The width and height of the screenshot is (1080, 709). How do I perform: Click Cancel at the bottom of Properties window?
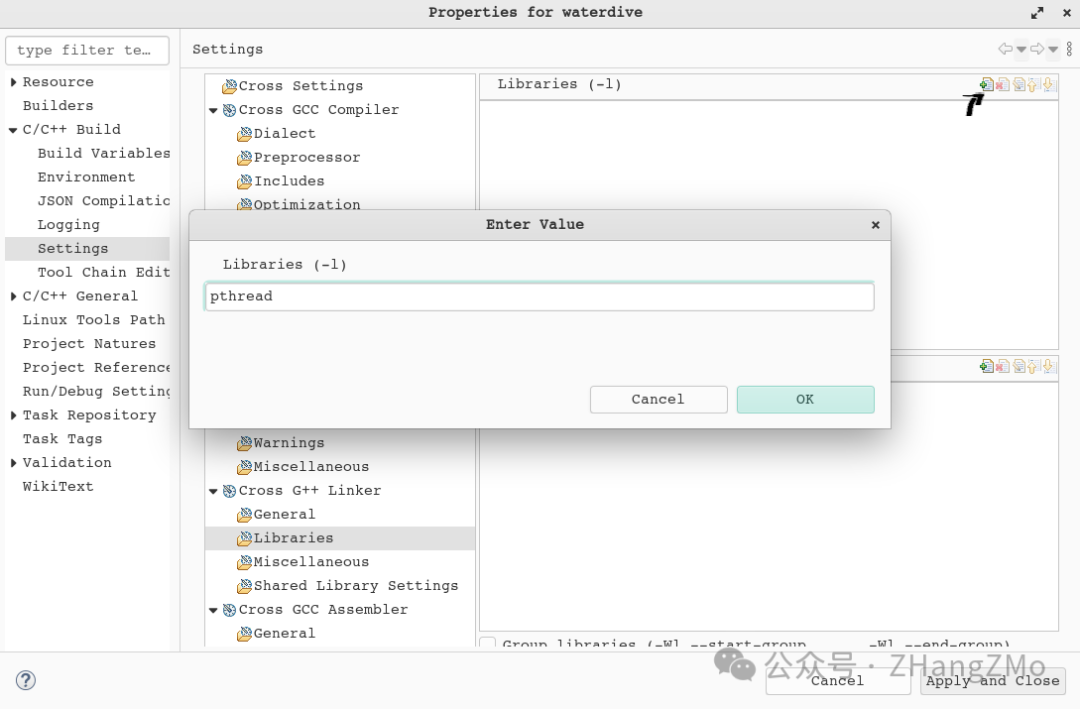tap(838, 681)
